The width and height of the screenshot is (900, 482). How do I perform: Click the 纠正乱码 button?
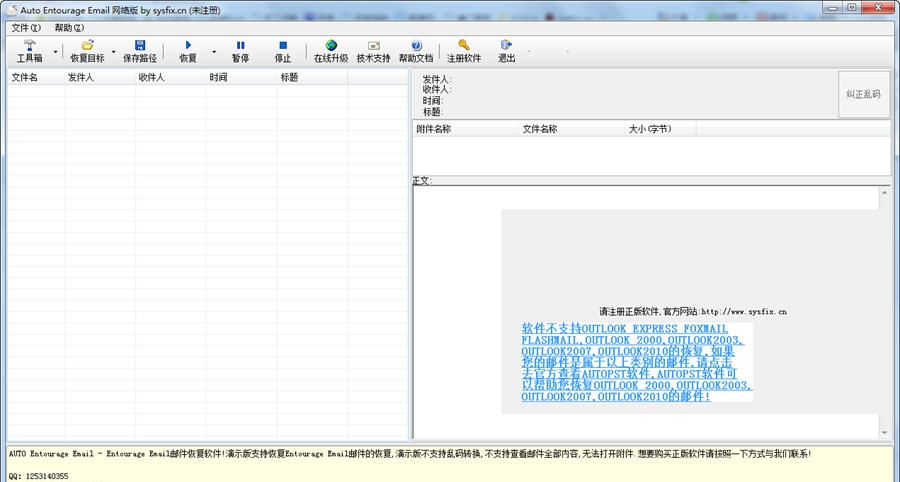[x=863, y=94]
